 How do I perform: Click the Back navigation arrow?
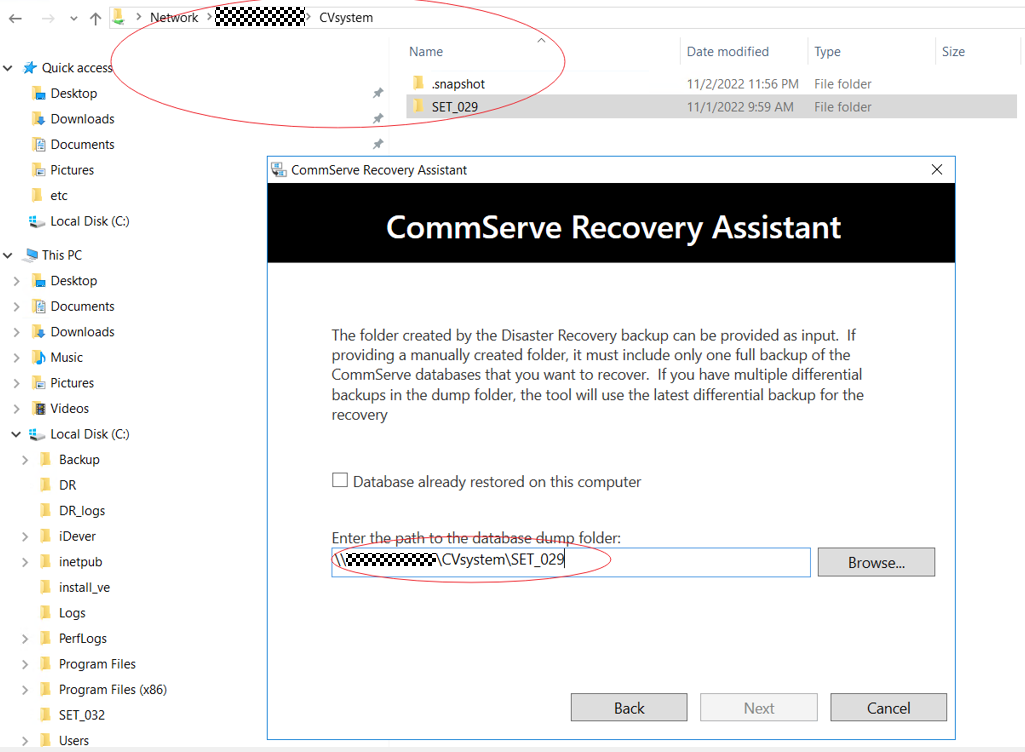[x=15, y=18]
